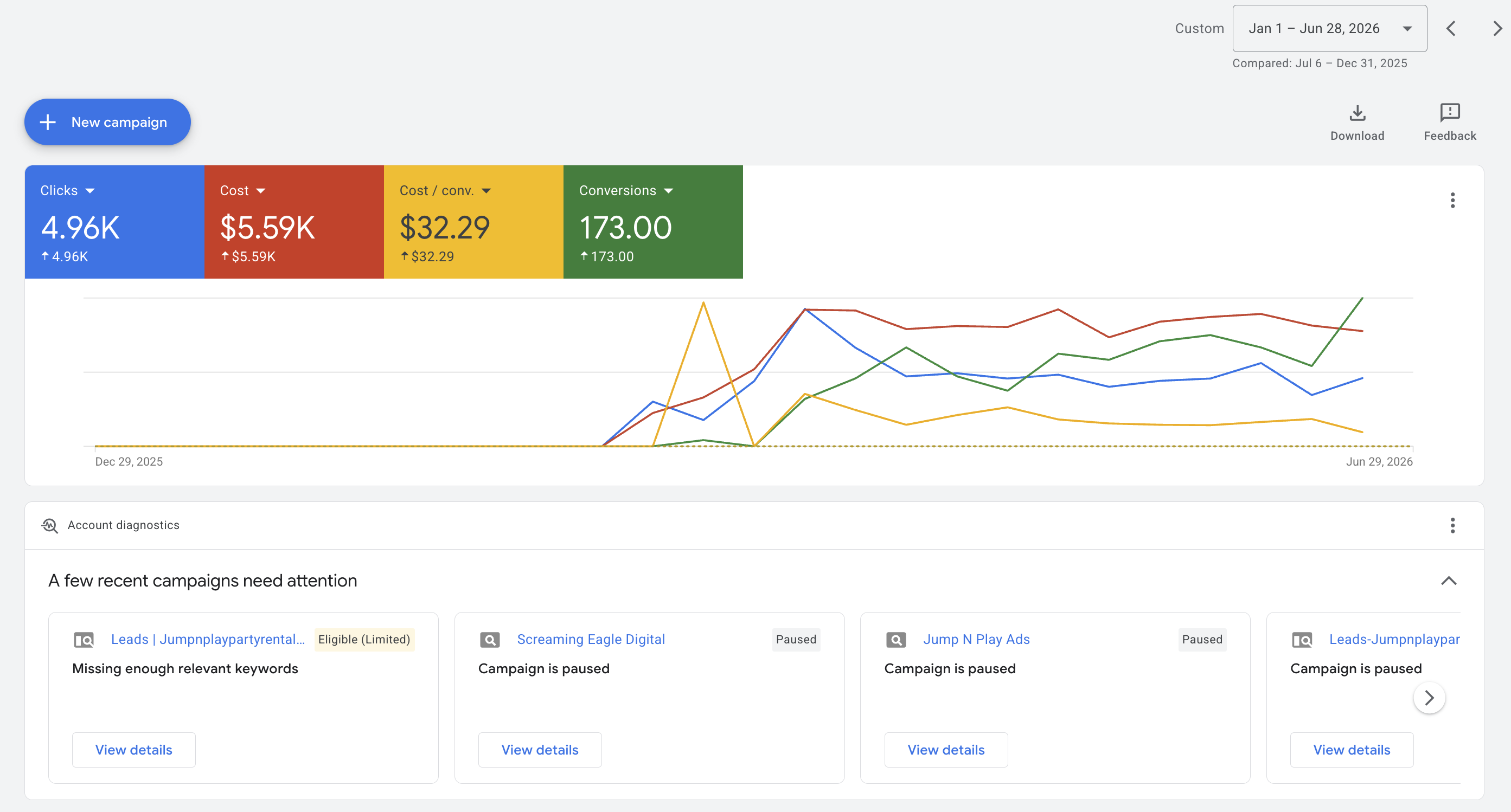1511x812 pixels.
Task: Open the Leads | Jumpnplaypartyrental campaign link
Action: click(x=208, y=639)
